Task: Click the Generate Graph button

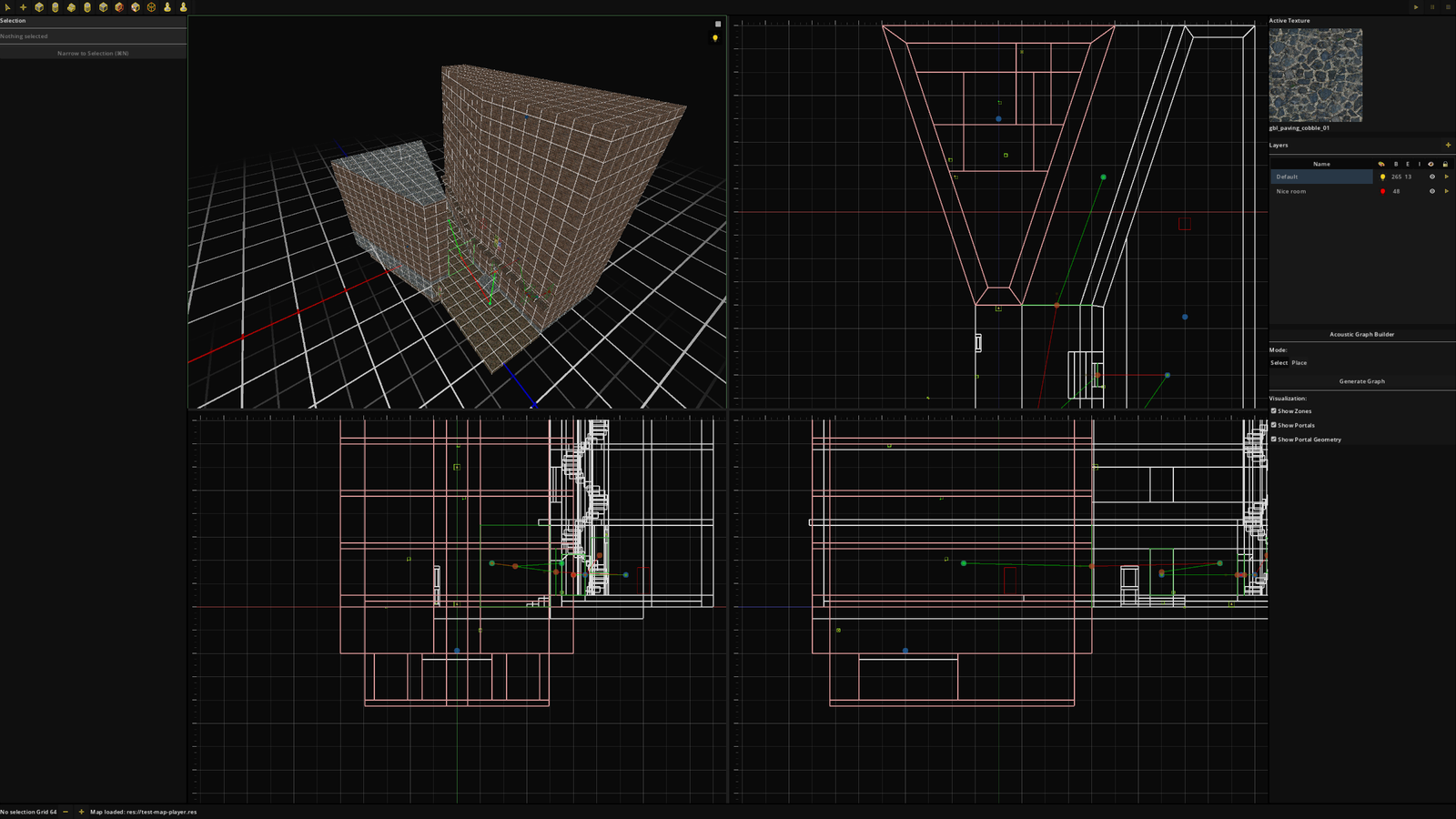Action: pyautogui.click(x=1362, y=381)
